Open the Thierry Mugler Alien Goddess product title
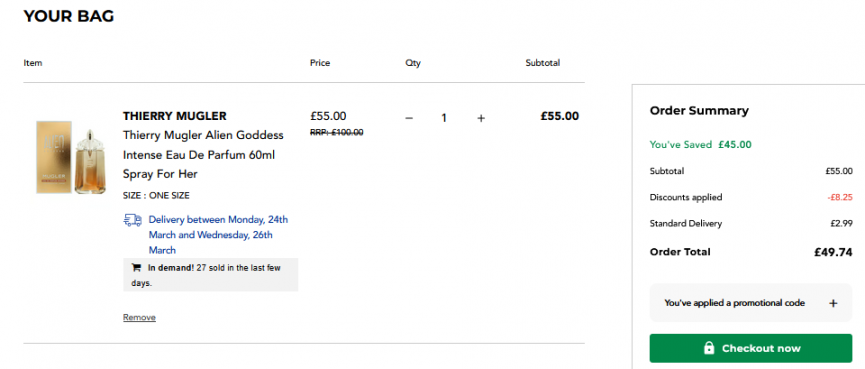The image size is (865, 369). tap(203, 154)
